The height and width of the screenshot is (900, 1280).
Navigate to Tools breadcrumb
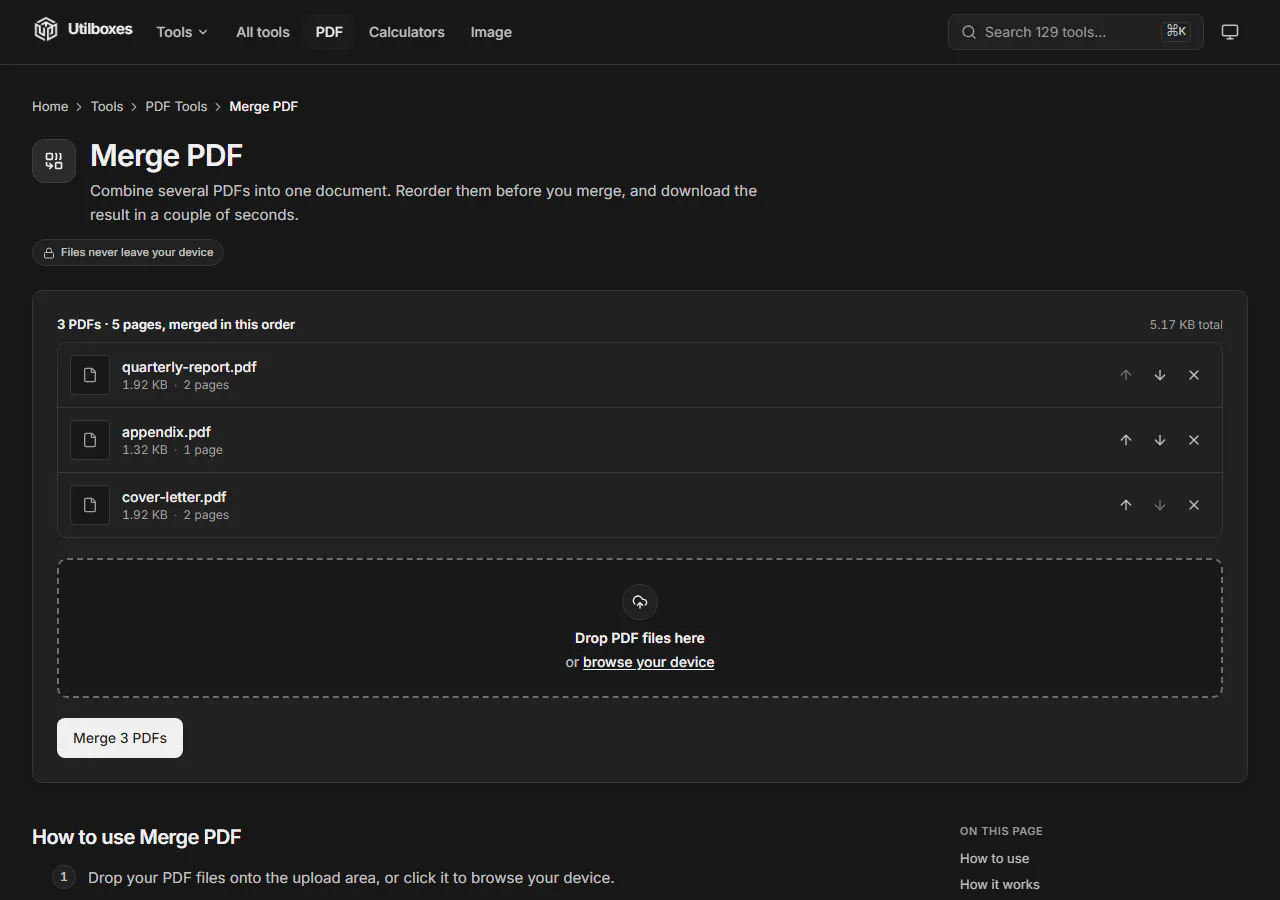(107, 106)
